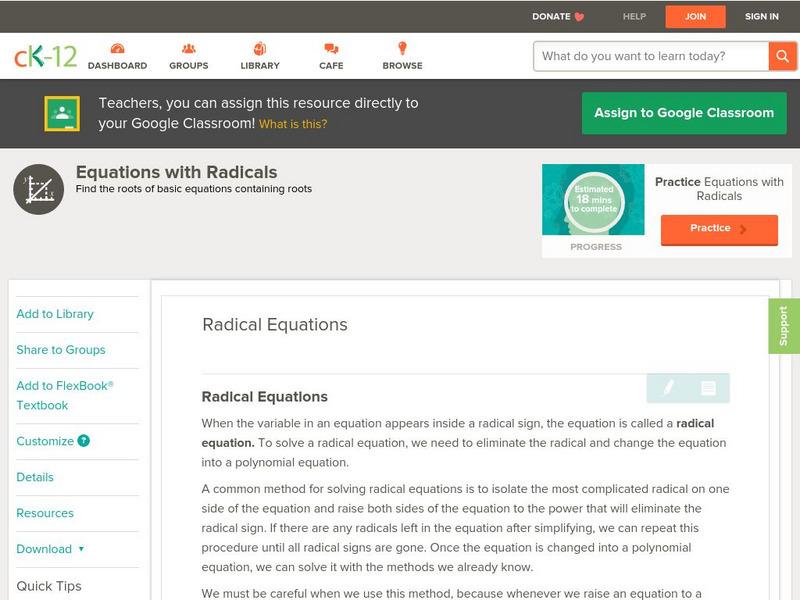Click the Assign to Google Classroom button
The width and height of the screenshot is (800, 600).
pos(683,113)
